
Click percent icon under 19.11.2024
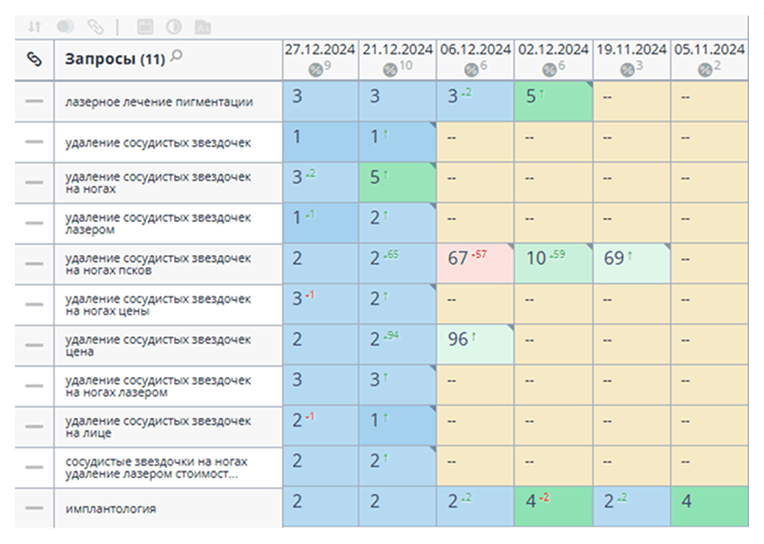coord(627,70)
